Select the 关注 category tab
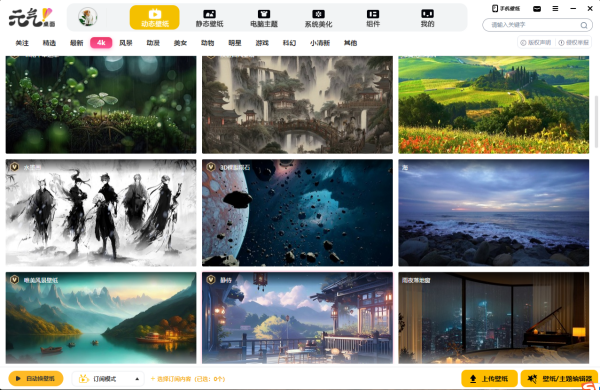Viewport: 600px width, 390px height. click(x=22, y=43)
